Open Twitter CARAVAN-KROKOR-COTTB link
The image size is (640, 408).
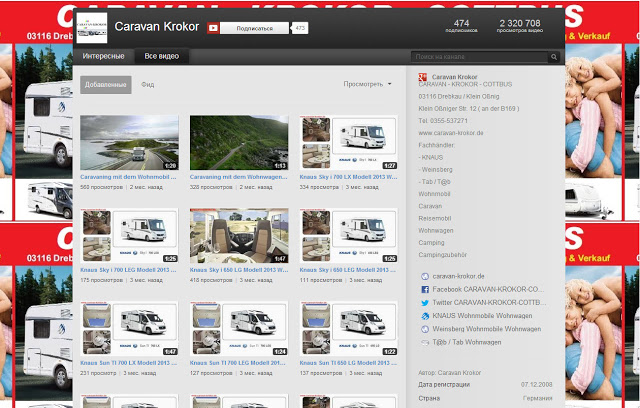tap(489, 303)
